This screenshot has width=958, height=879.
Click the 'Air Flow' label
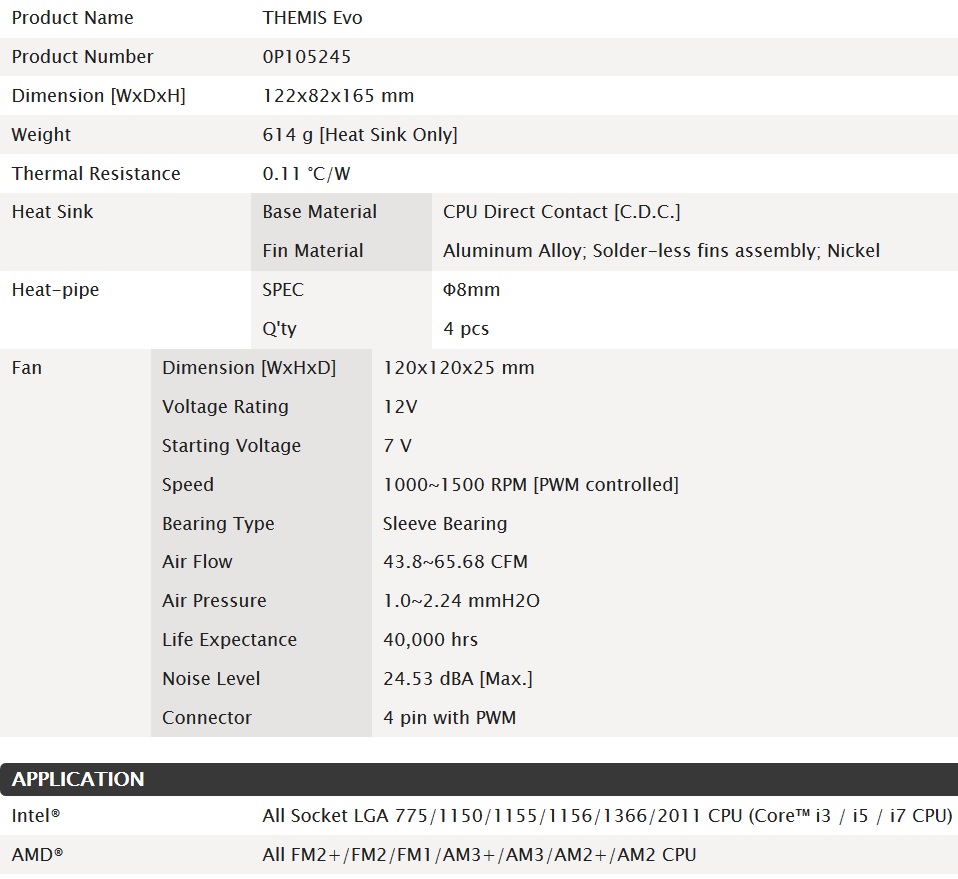coord(197,562)
